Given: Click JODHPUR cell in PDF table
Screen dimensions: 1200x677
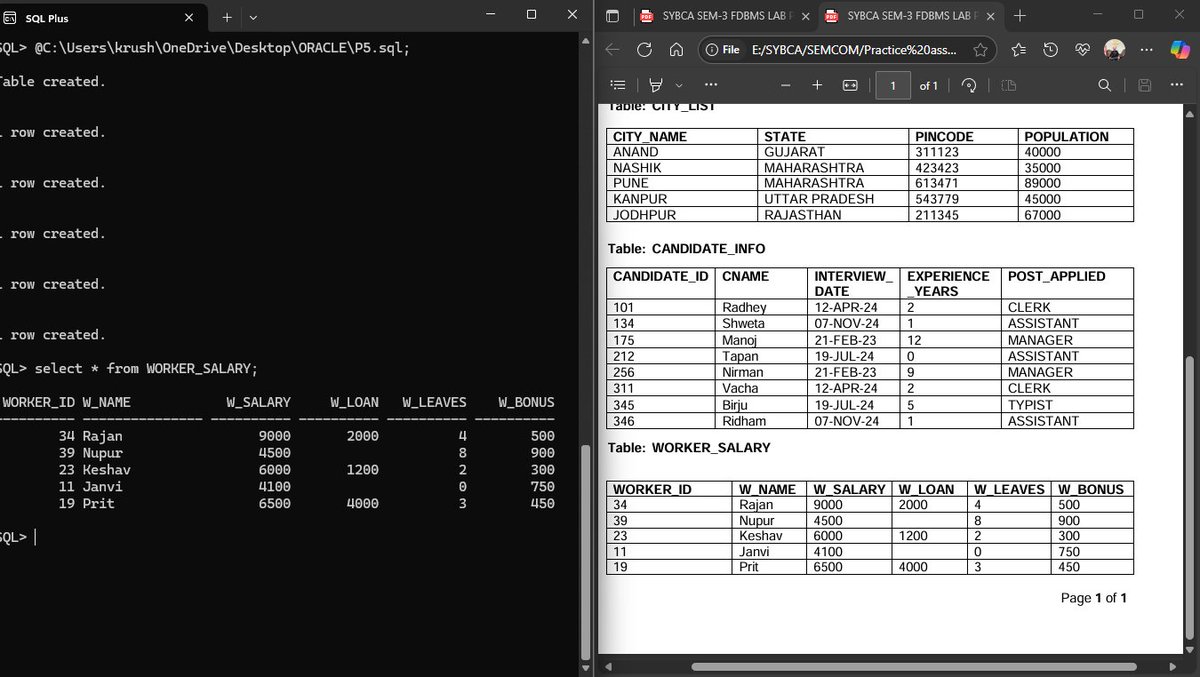Looking at the screenshot, I should pos(682,215).
